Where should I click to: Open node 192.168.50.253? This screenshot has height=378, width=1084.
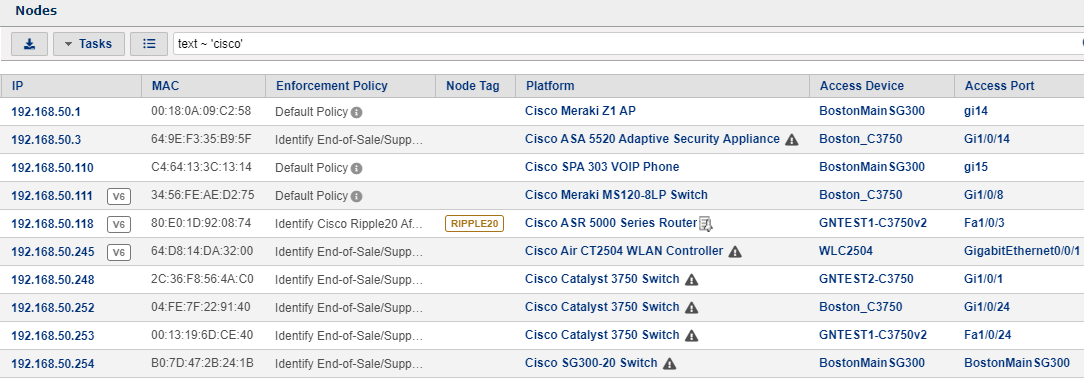point(53,336)
